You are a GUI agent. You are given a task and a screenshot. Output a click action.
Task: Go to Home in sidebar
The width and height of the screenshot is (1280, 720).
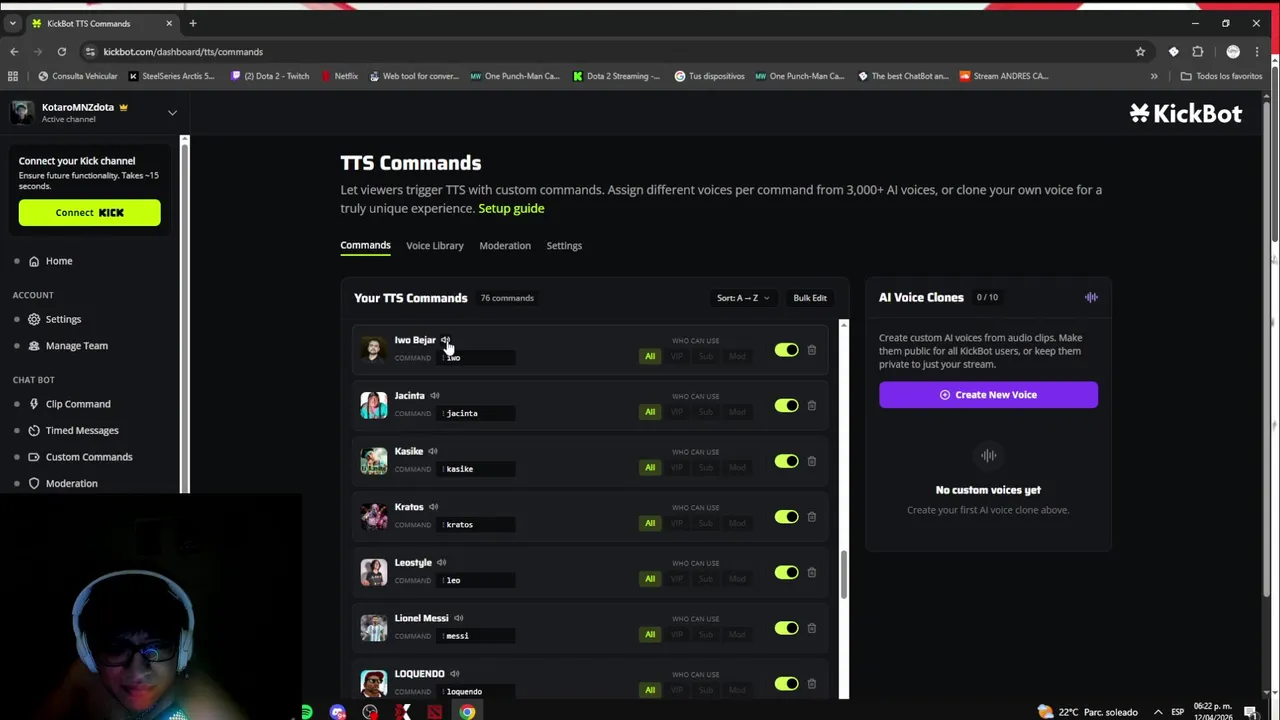[x=59, y=261]
